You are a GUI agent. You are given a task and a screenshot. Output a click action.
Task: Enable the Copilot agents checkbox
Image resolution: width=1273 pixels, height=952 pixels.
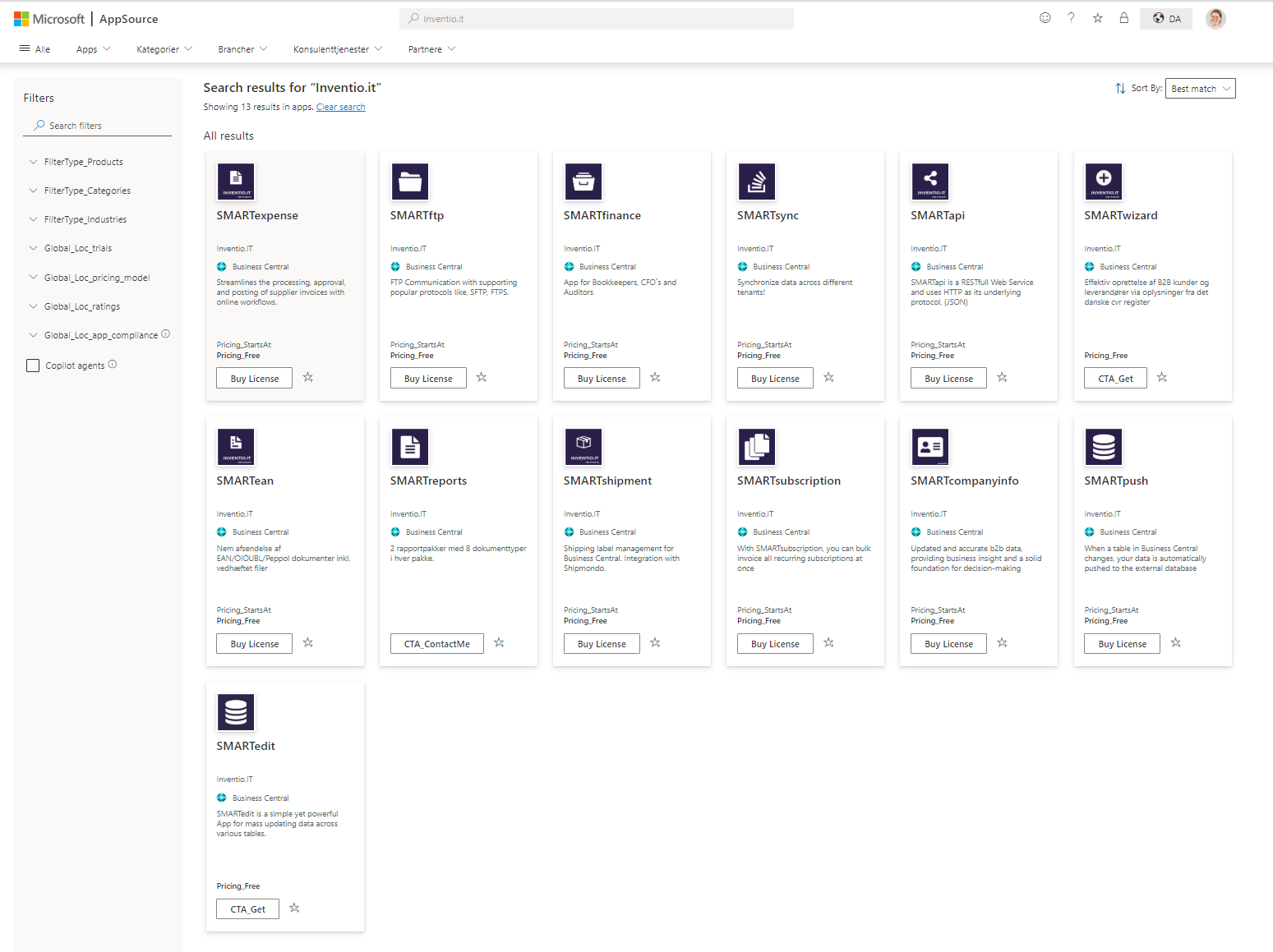[33, 366]
